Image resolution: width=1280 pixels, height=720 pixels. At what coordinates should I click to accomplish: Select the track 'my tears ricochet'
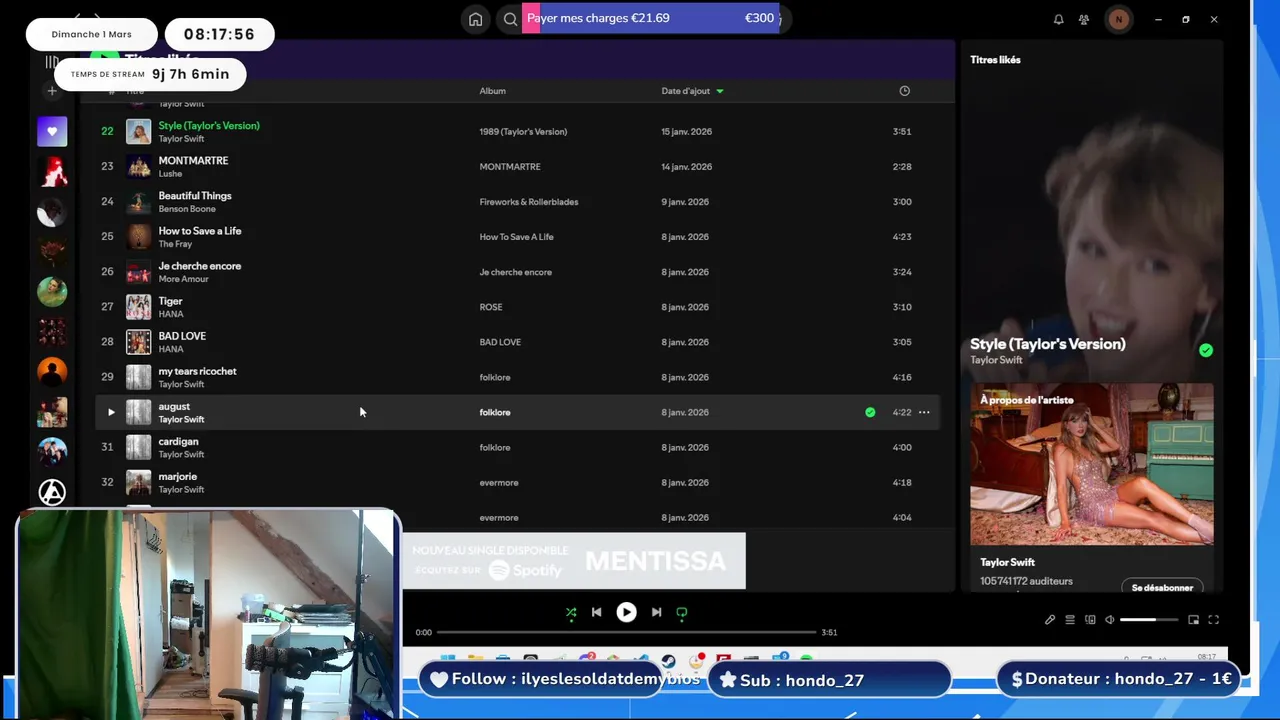pos(197,371)
